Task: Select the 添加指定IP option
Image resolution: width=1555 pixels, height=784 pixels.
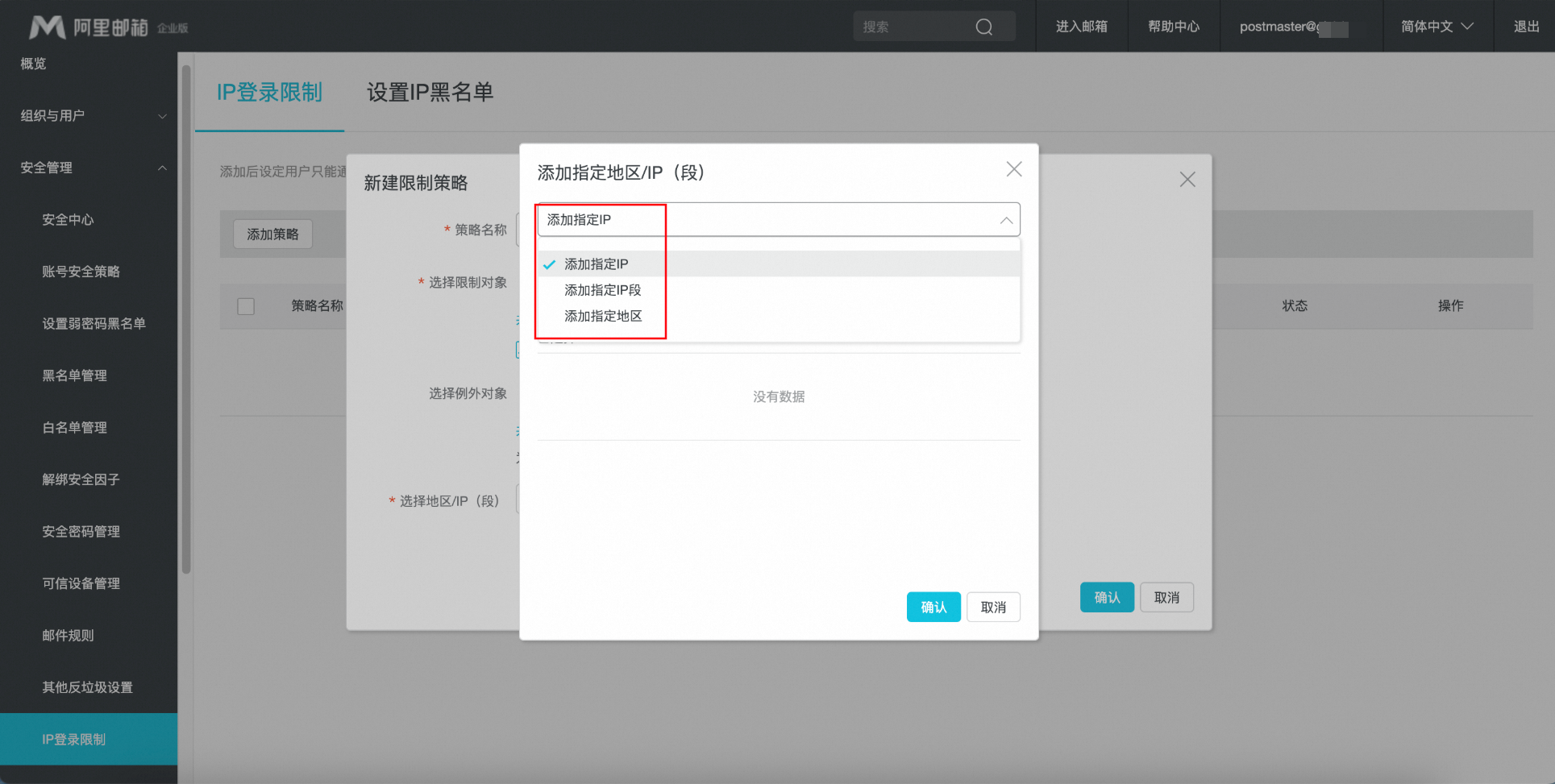Action: [x=779, y=264]
